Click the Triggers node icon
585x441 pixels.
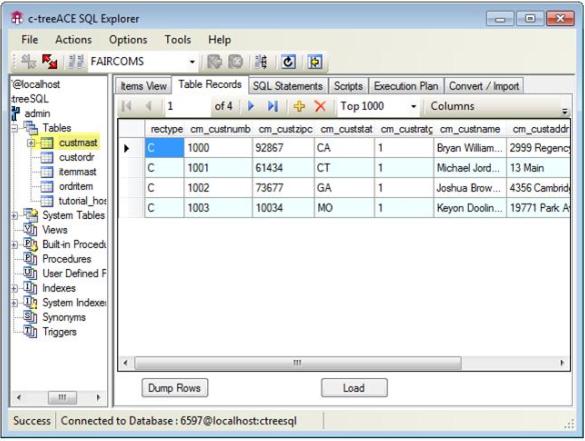[x=30, y=331]
